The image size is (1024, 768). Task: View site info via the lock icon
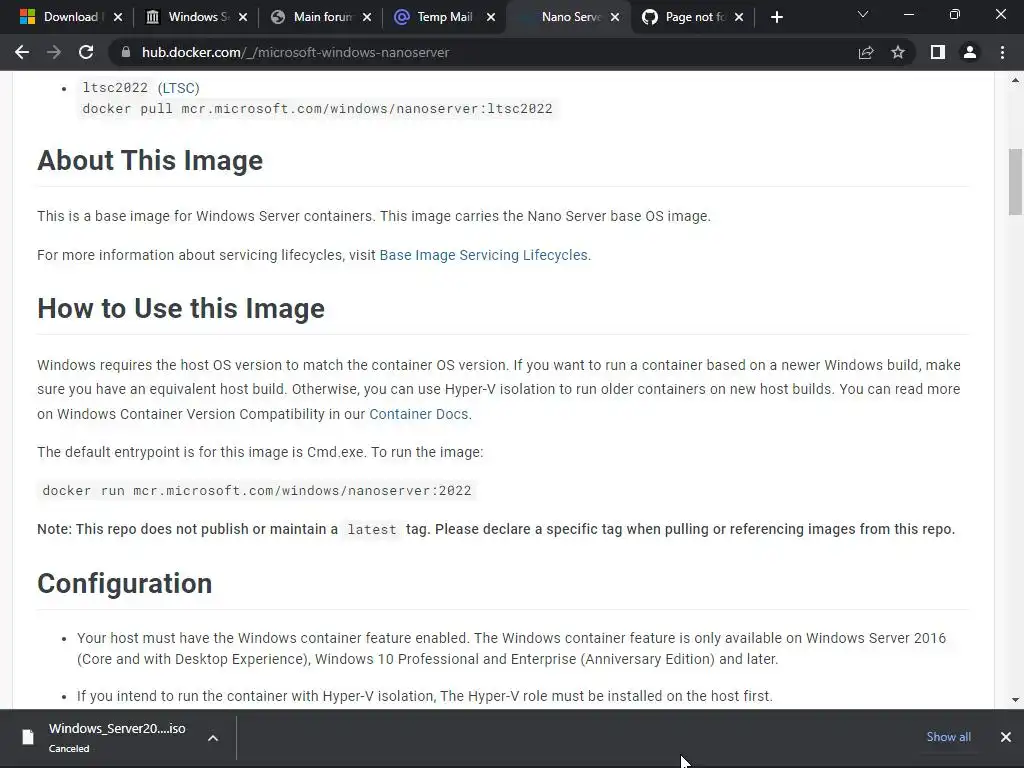coord(125,52)
